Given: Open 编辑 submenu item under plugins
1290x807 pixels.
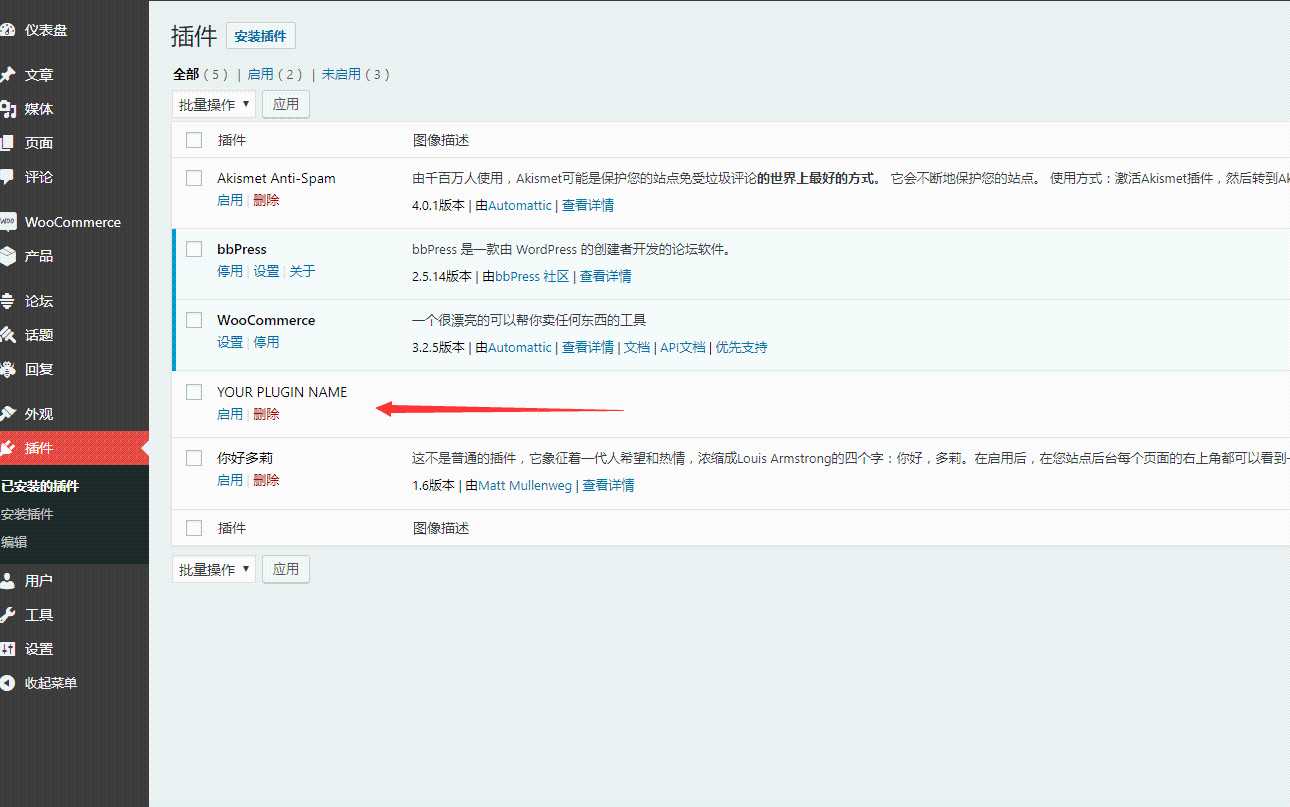Looking at the screenshot, I should 14,542.
